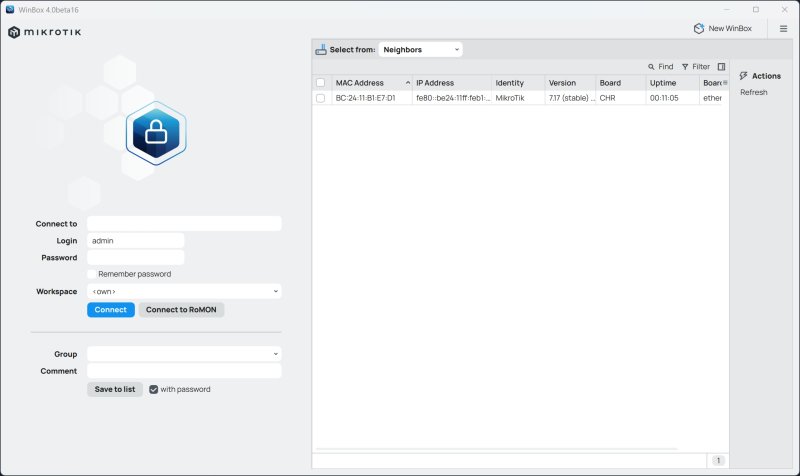Click the blue padlock hexagon icon
This screenshot has height=476, width=800.
[156, 133]
